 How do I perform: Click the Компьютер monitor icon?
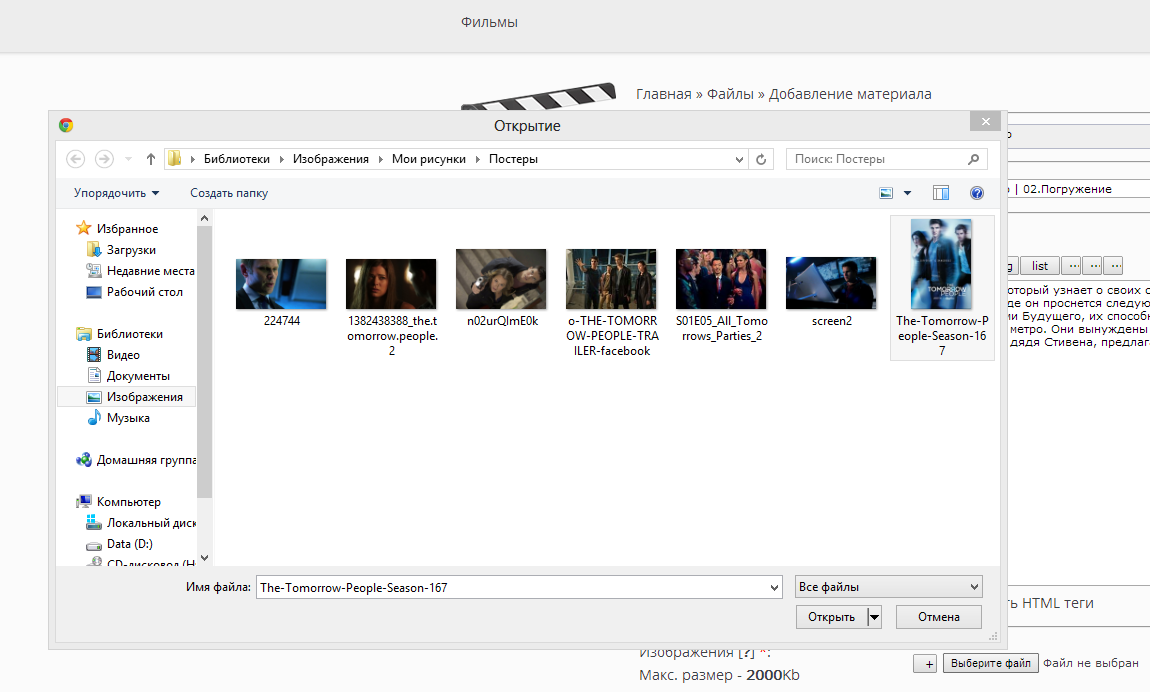(84, 501)
